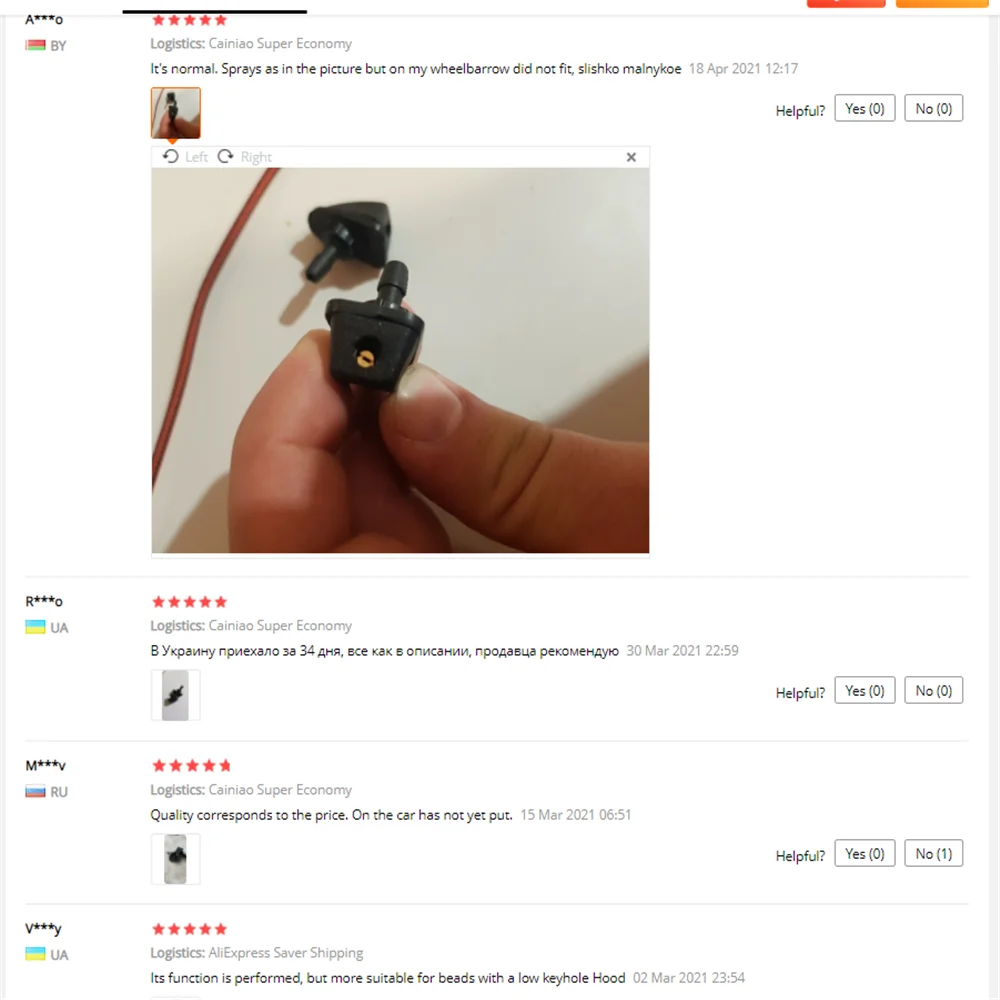This screenshot has height=1000, width=1000.
Task: Click the orange button at top right
Action: tap(942, 3)
